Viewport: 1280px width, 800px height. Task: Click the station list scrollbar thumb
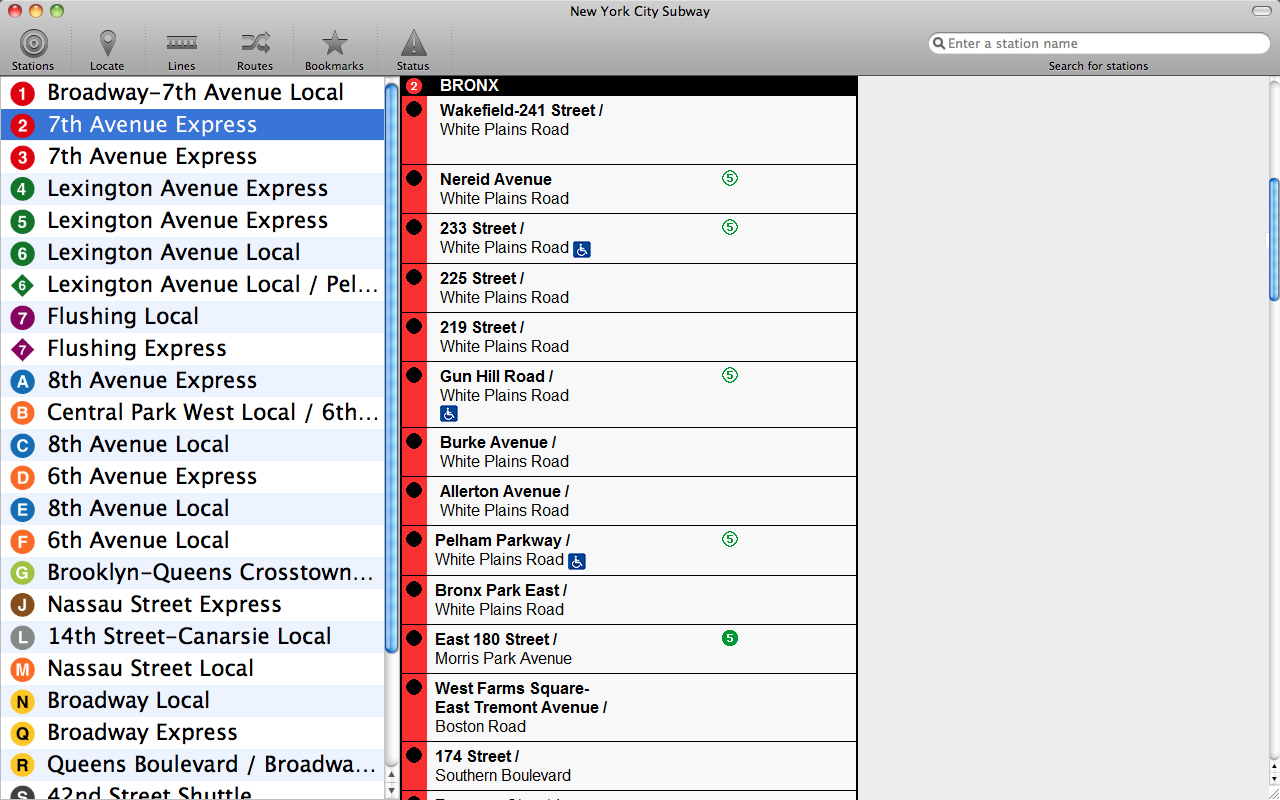(x=1274, y=240)
